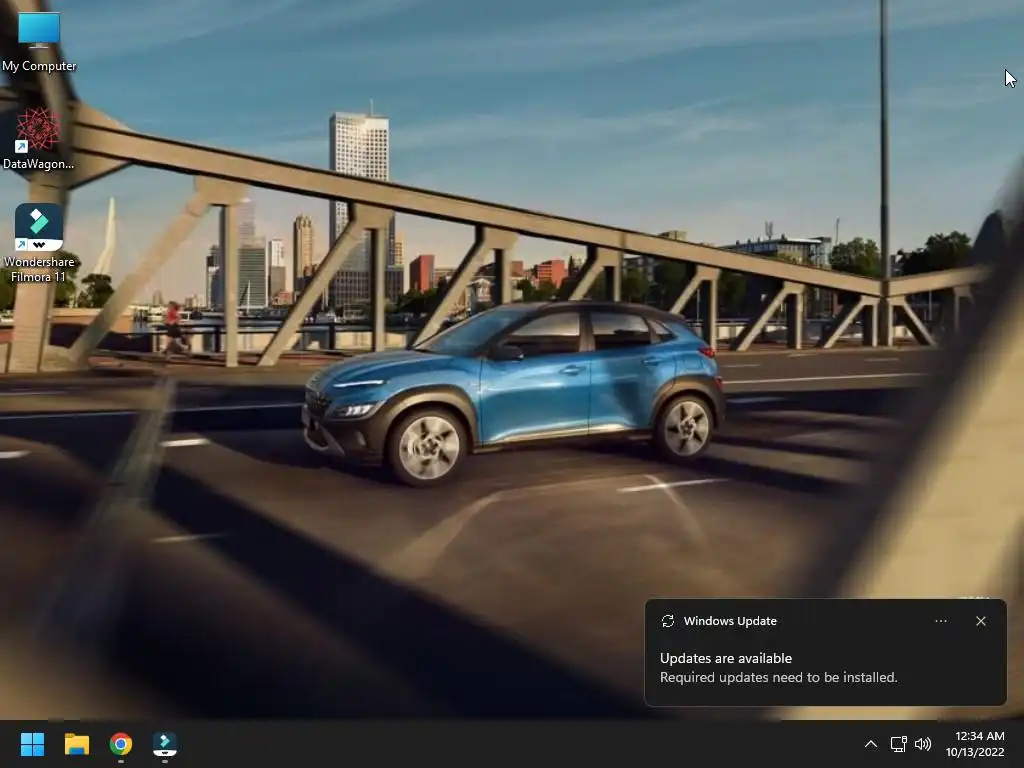The width and height of the screenshot is (1024, 768).
Task: Dismiss the Windows Update notification
Action: click(x=980, y=621)
